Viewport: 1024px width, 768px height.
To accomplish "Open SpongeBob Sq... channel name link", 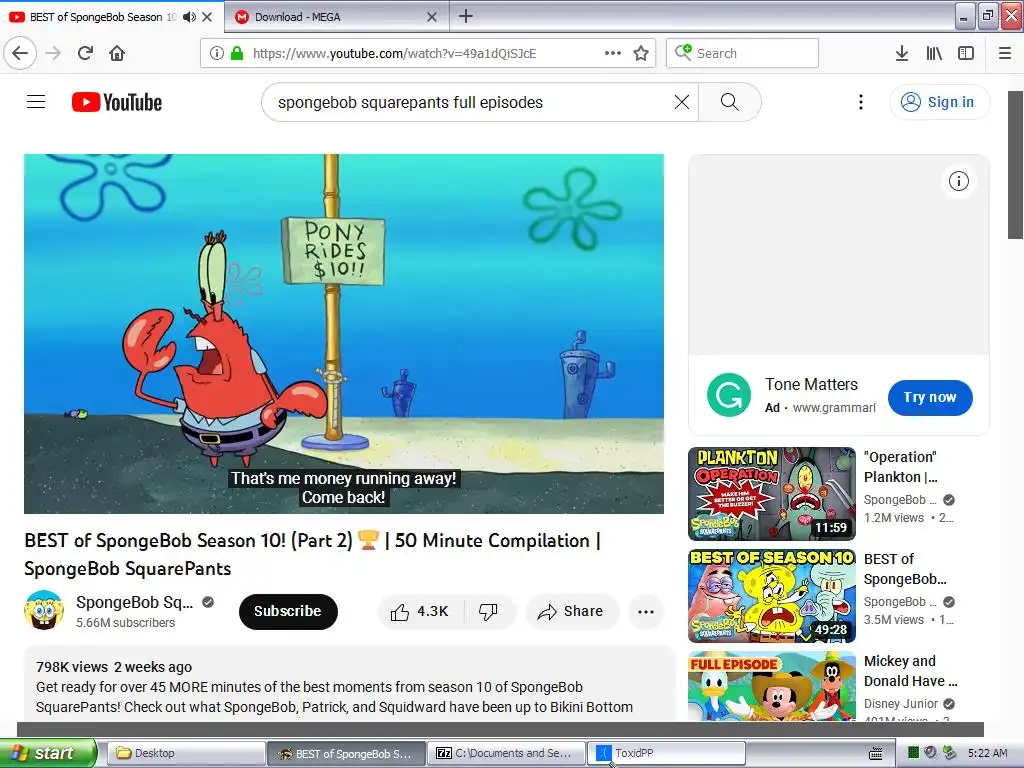I will coord(135,602).
